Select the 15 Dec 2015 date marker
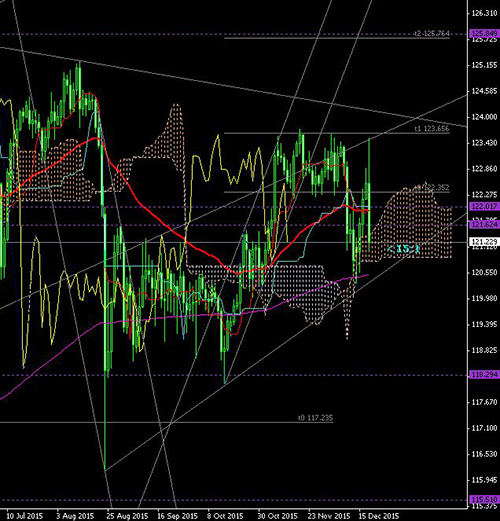The height and width of the screenshot is (521, 500). point(379,516)
